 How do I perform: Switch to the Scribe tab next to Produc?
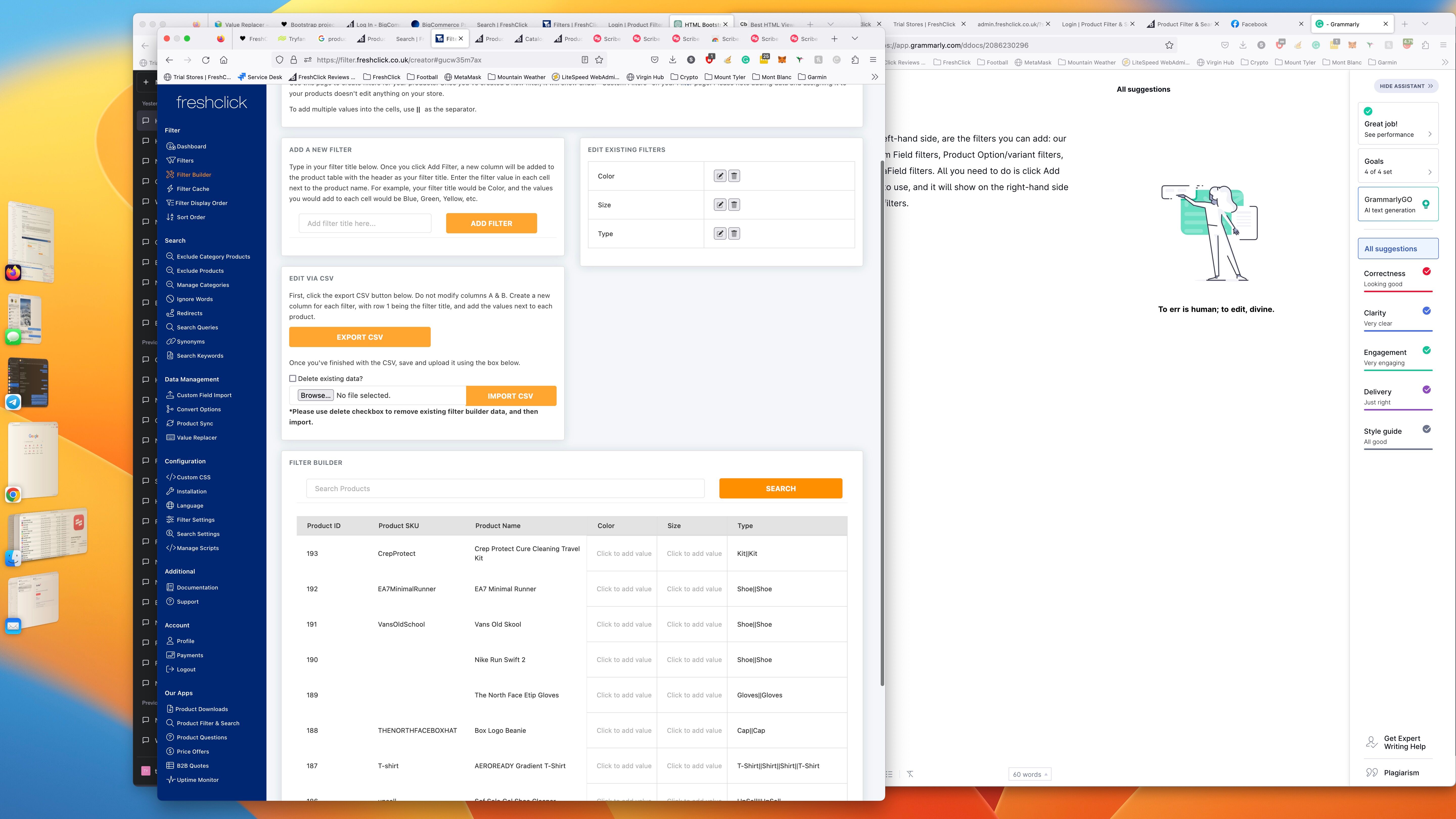(x=606, y=38)
